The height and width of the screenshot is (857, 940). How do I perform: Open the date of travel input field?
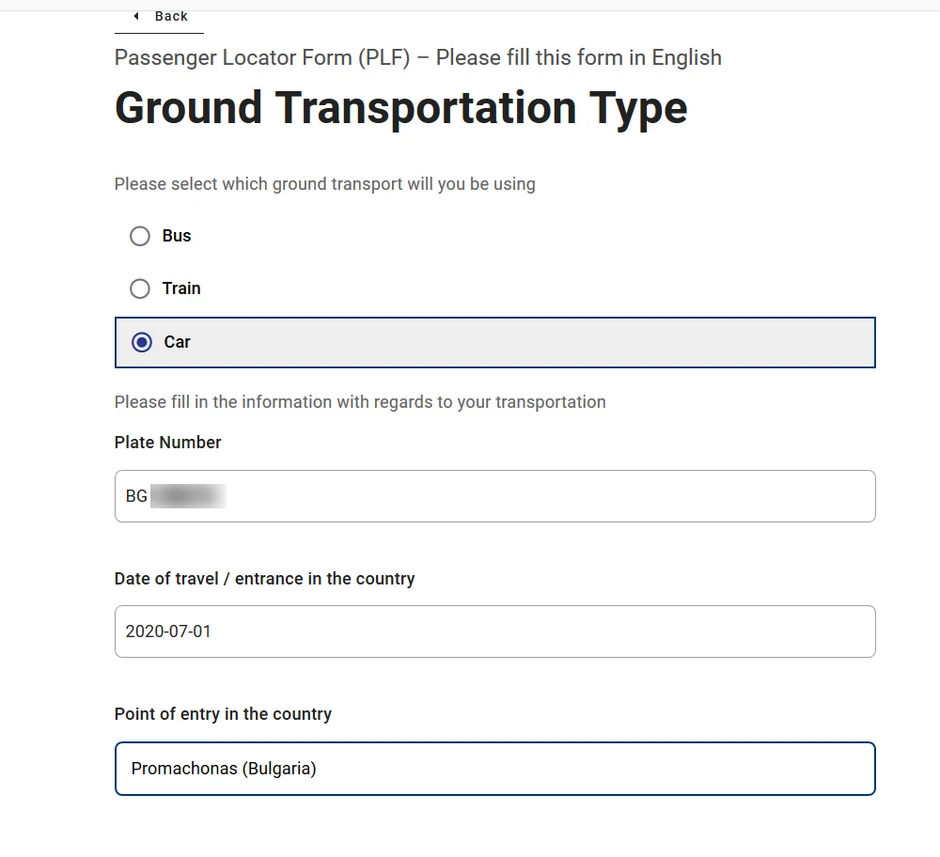(495, 631)
